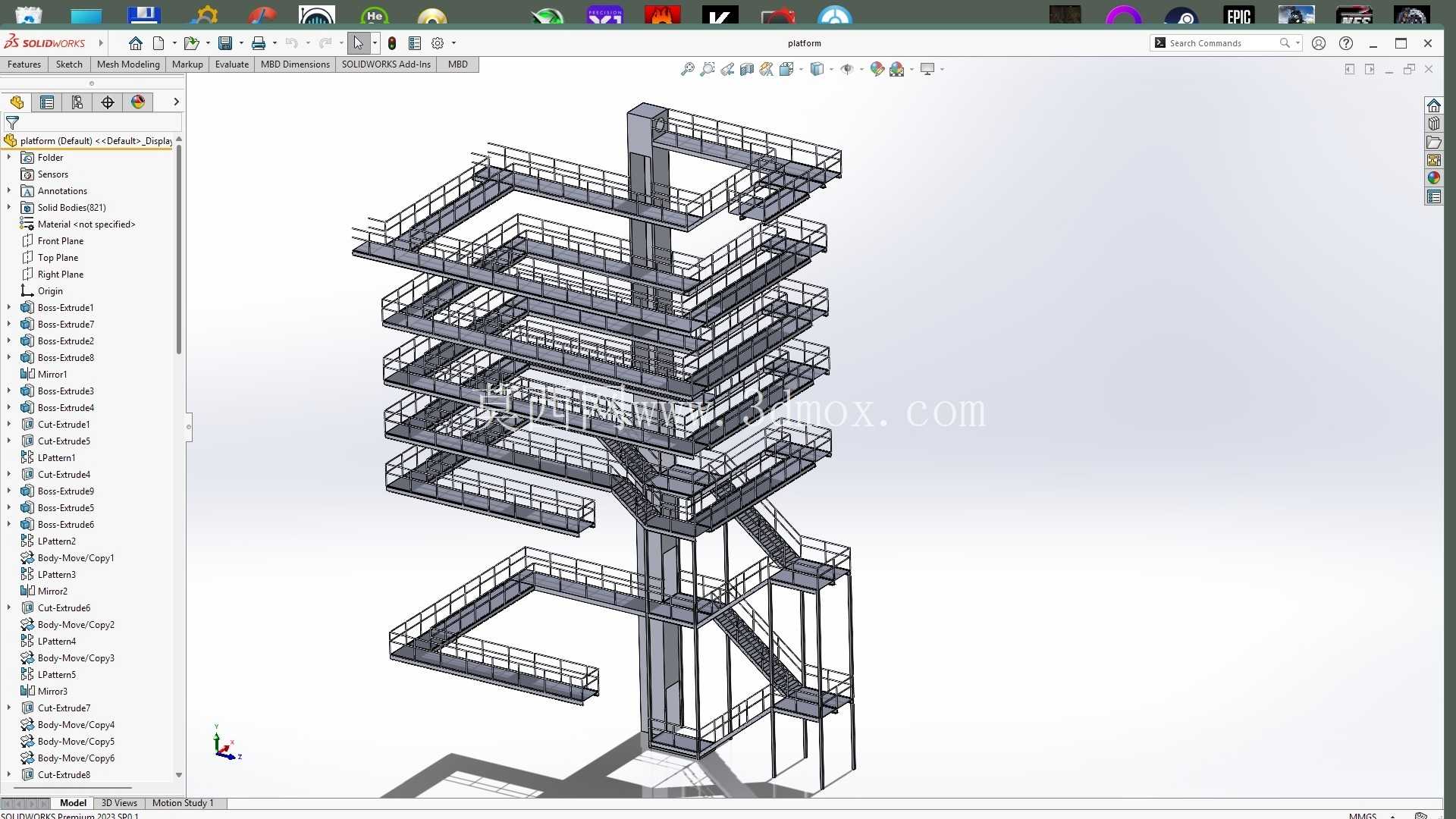The height and width of the screenshot is (819, 1456).
Task: Expand the Boss-Extrude1 feature
Action: [9, 307]
